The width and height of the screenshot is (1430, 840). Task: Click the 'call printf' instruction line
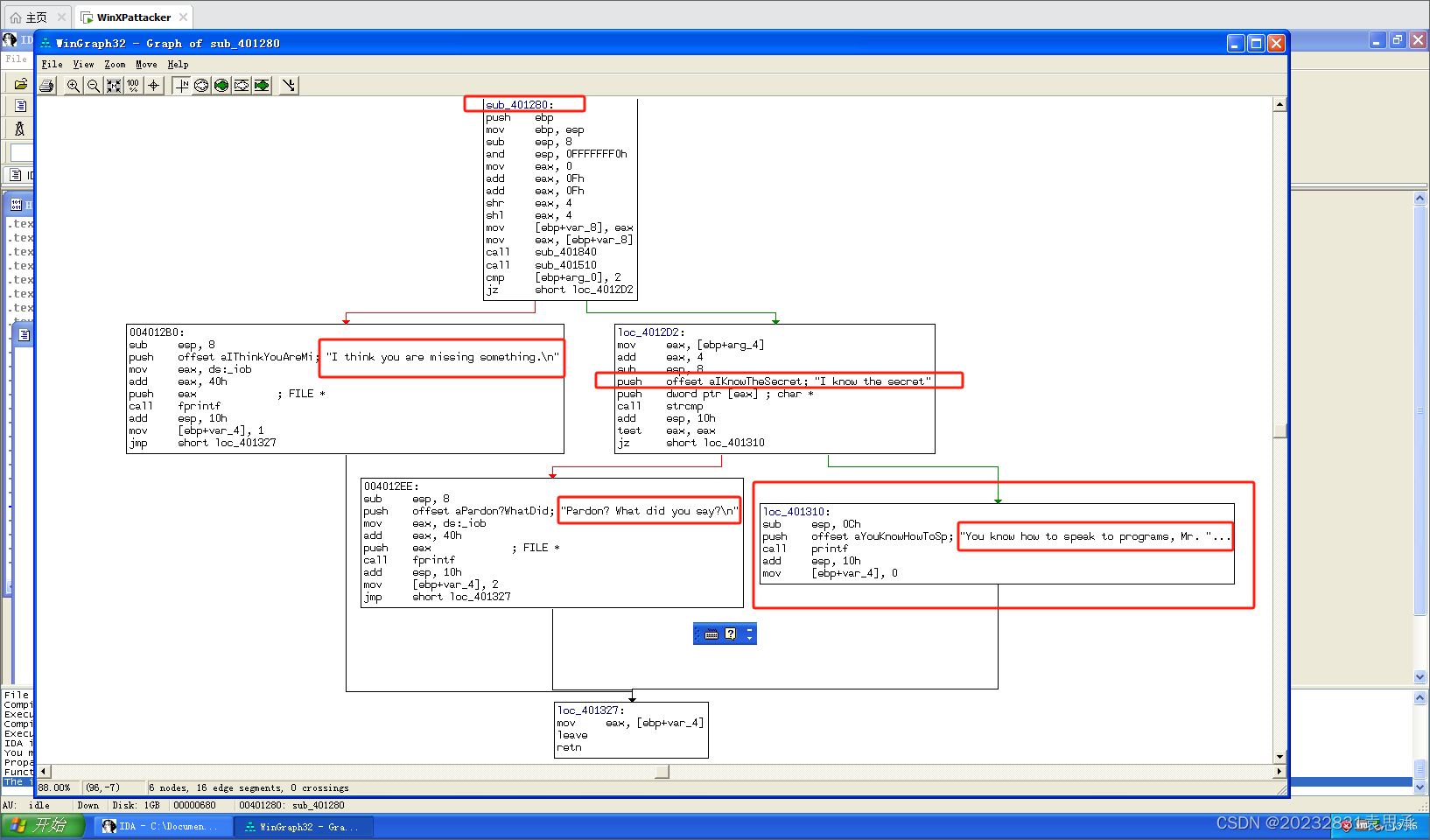pyautogui.click(x=805, y=549)
